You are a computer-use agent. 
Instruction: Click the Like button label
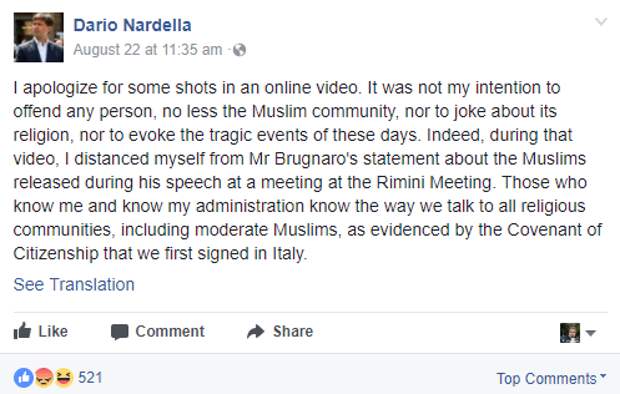coord(53,331)
